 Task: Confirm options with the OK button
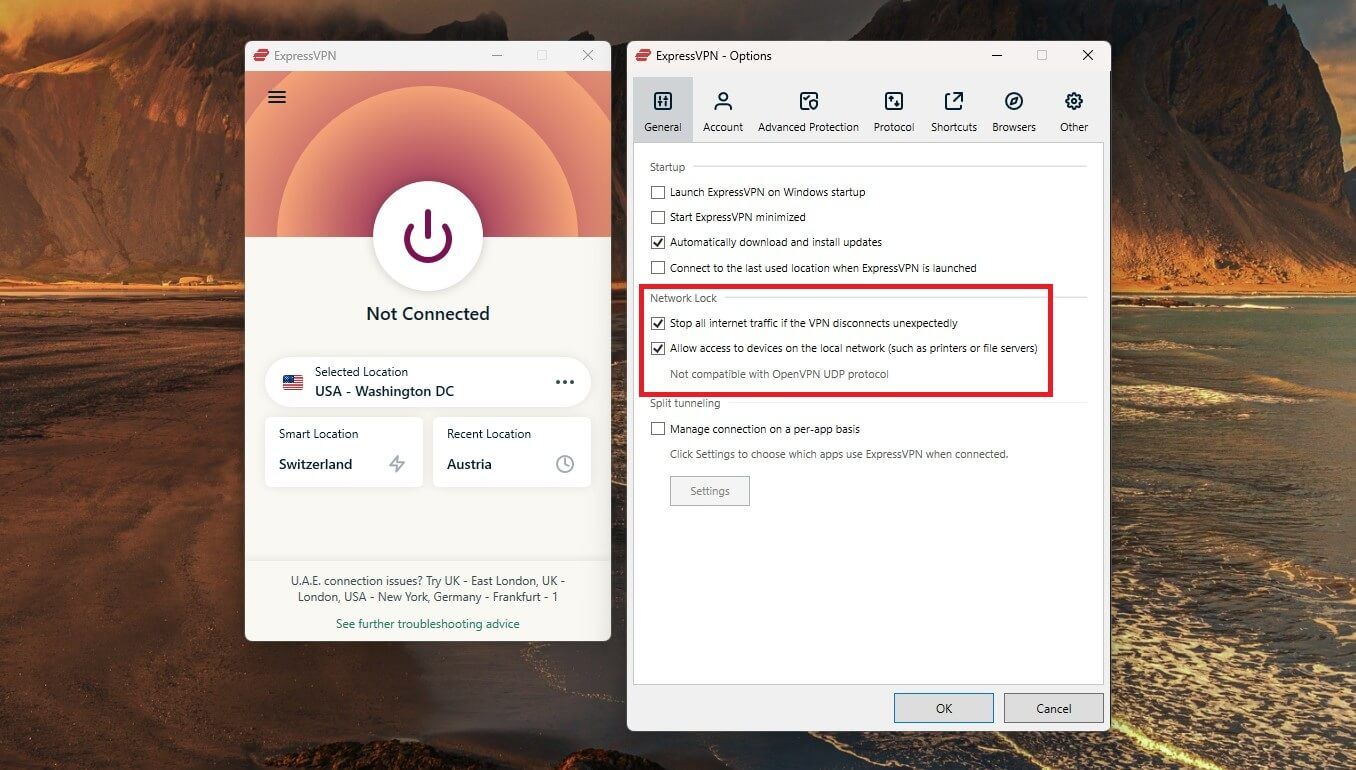click(944, 708)
